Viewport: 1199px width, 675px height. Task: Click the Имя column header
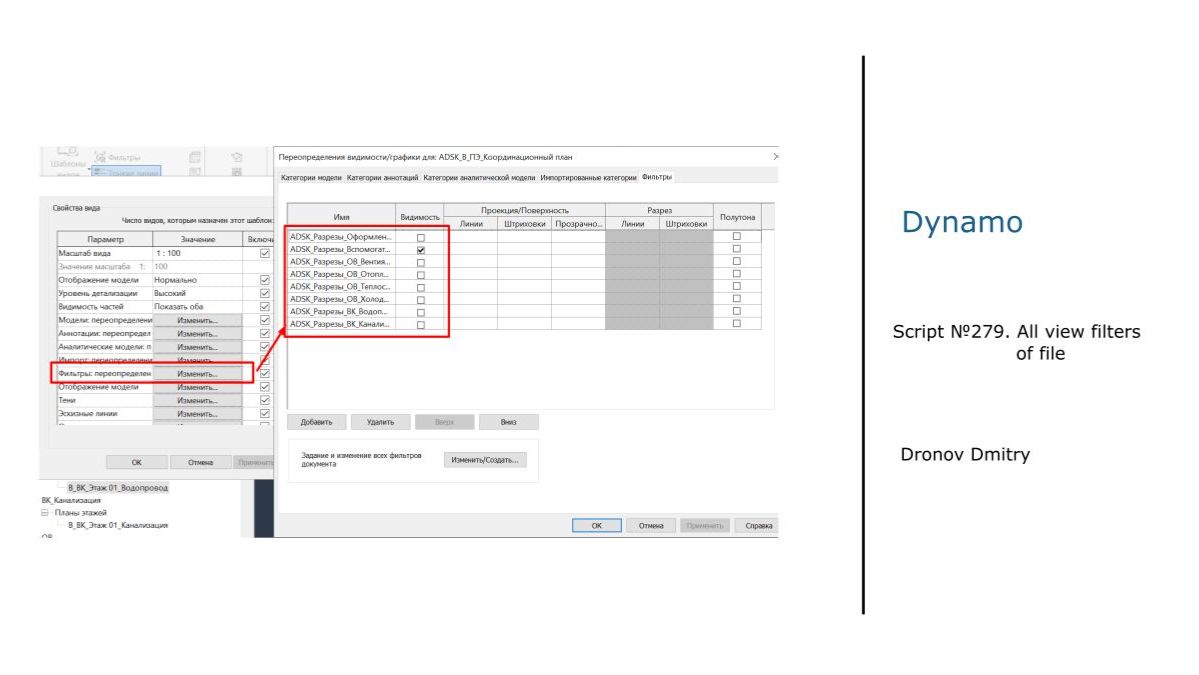coord(341,217)
